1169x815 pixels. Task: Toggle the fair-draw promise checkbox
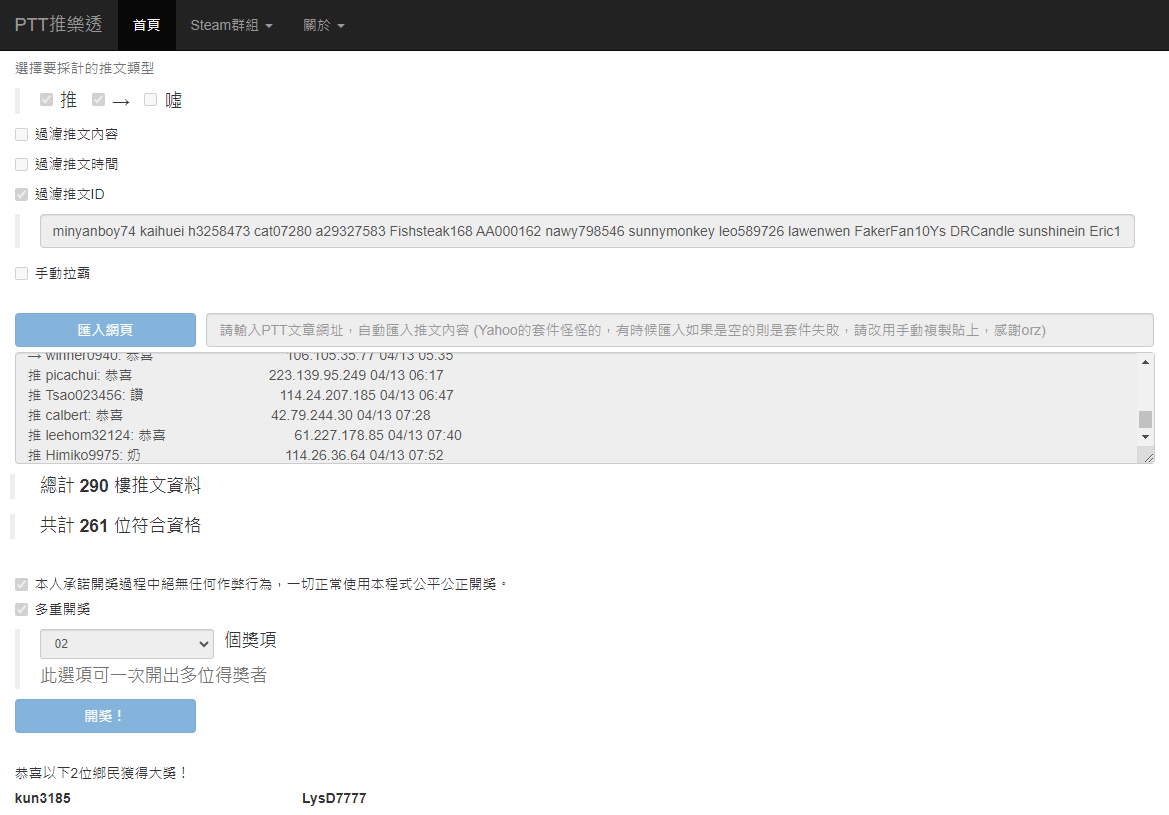click(x=22, y=585)
